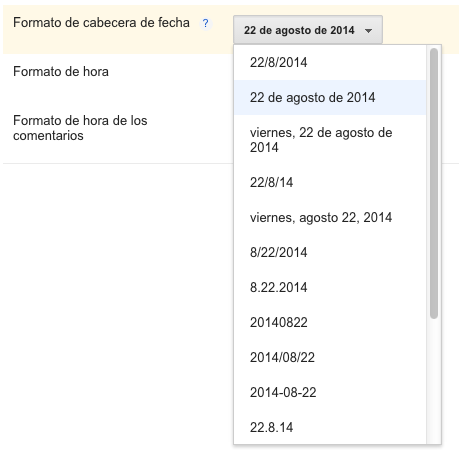Viewport: 459px width, 453px height.
Task: Open the date header format dropdown button
Action: 308,30
